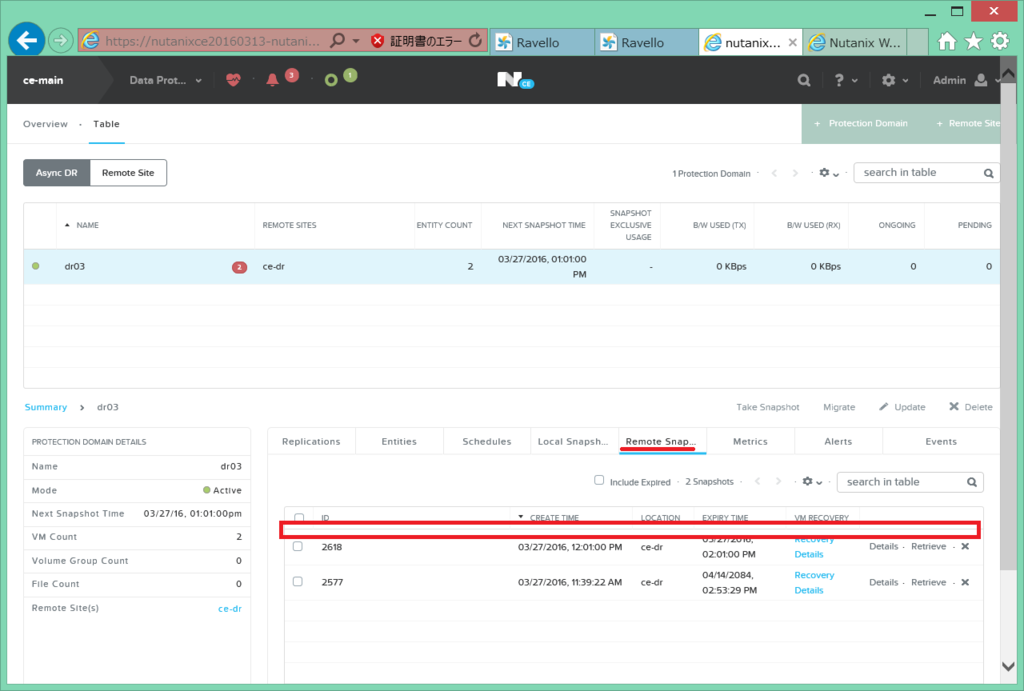The image size is (1024, 691).
Task: Click the cluster health heart icon
Action: 233,80
